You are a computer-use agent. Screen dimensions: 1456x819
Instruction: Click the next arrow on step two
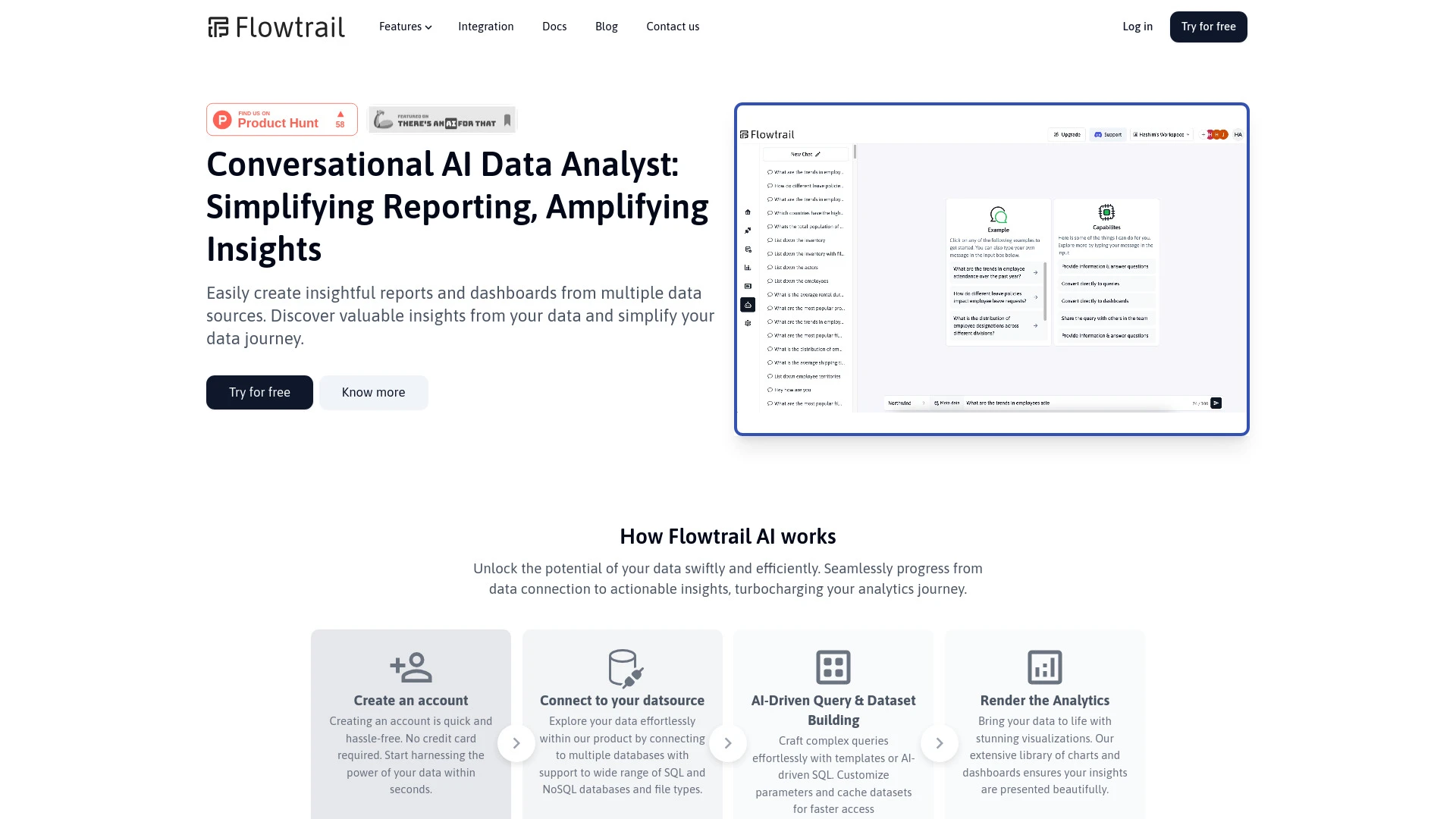point(727,743)
